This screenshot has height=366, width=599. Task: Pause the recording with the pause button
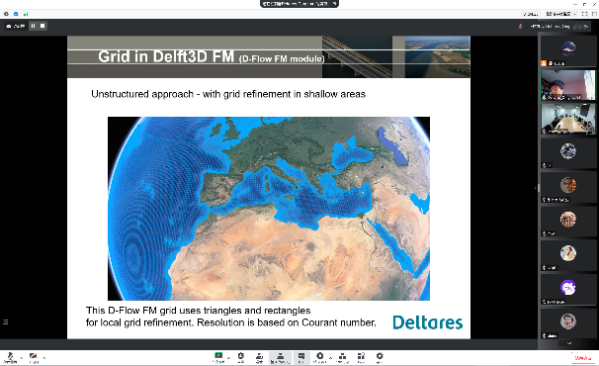(33, 26)
